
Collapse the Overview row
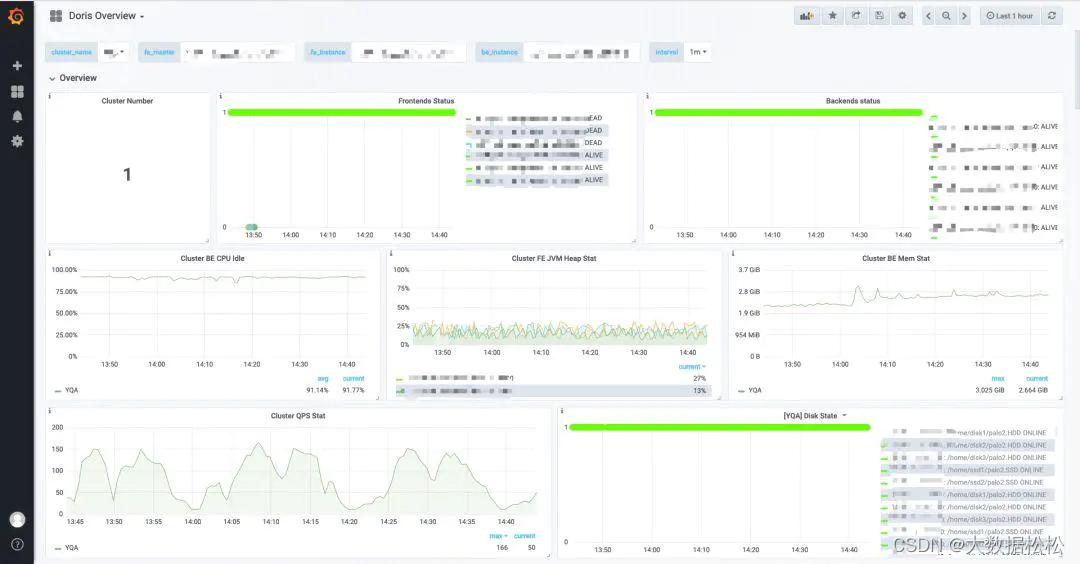tap(72, 79)
